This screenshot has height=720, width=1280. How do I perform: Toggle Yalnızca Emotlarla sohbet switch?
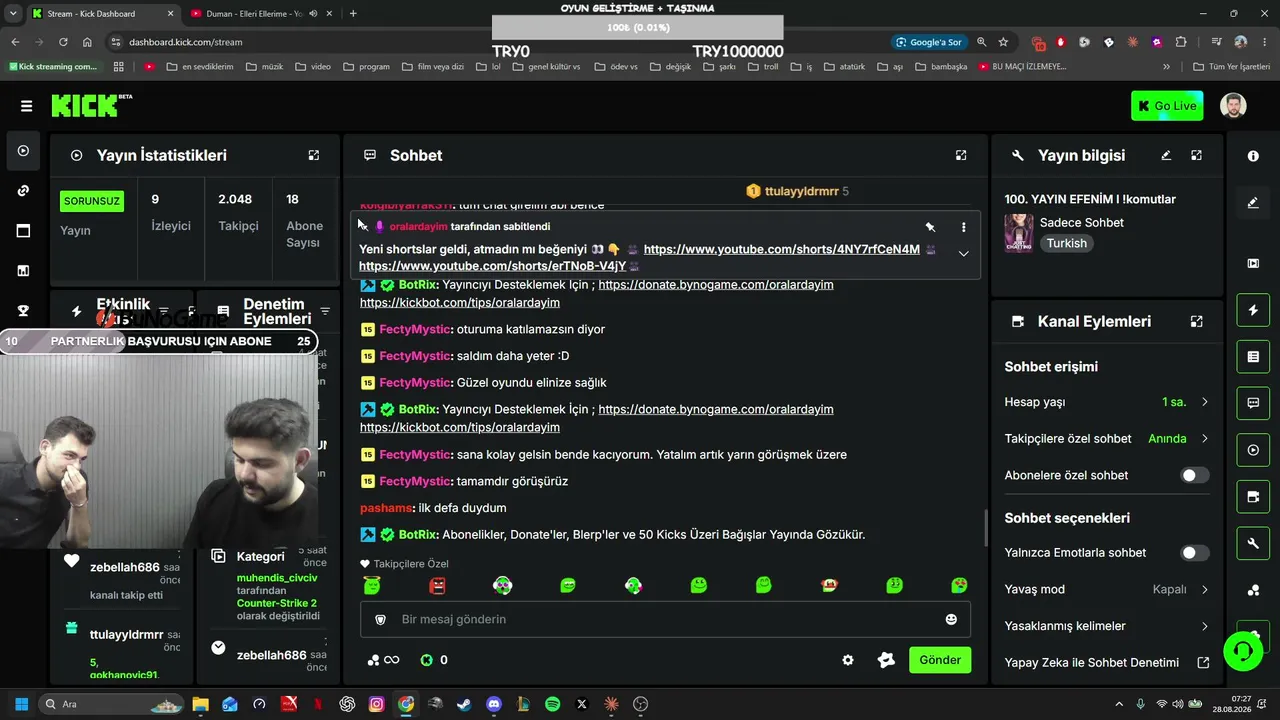tap(1194, 552)
